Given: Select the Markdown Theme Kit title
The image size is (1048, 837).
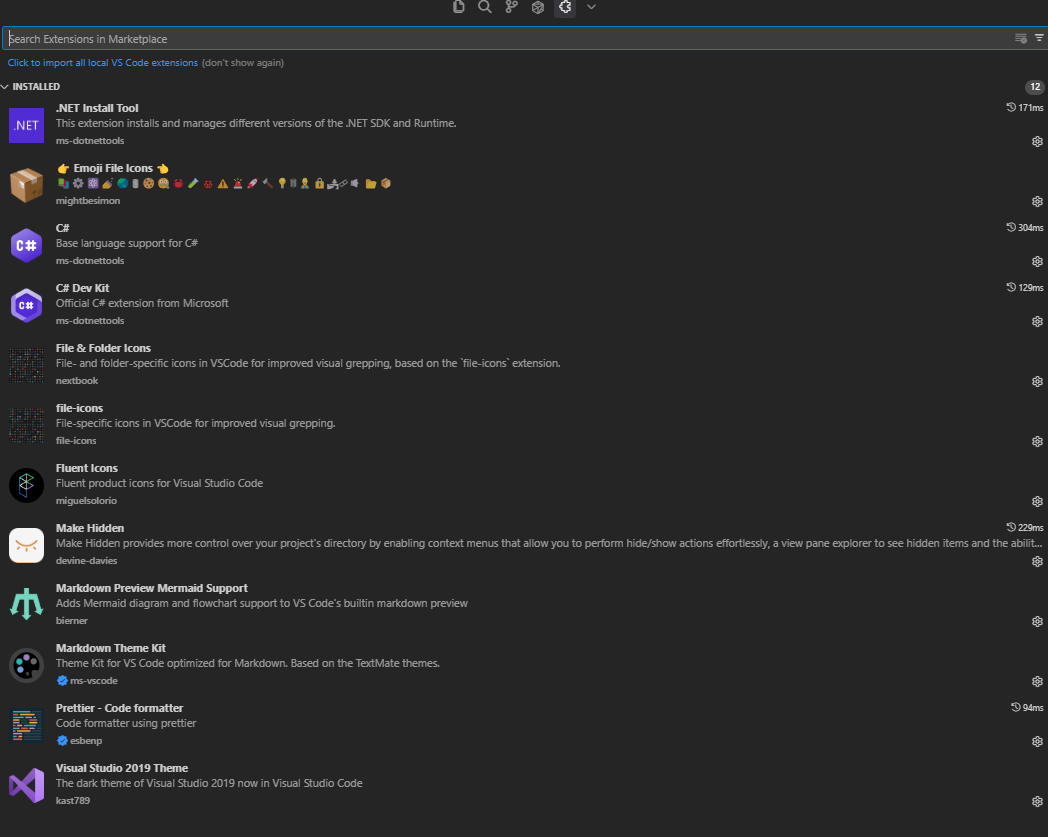Looking at the screenshot, I should point(110,648).
